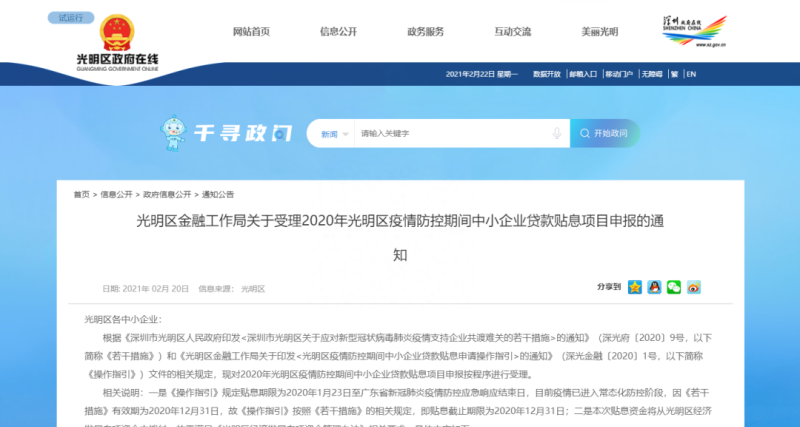Click the 千寻政问 title text
This screenshot has width=800, height=427.
(x=243, y=133)
